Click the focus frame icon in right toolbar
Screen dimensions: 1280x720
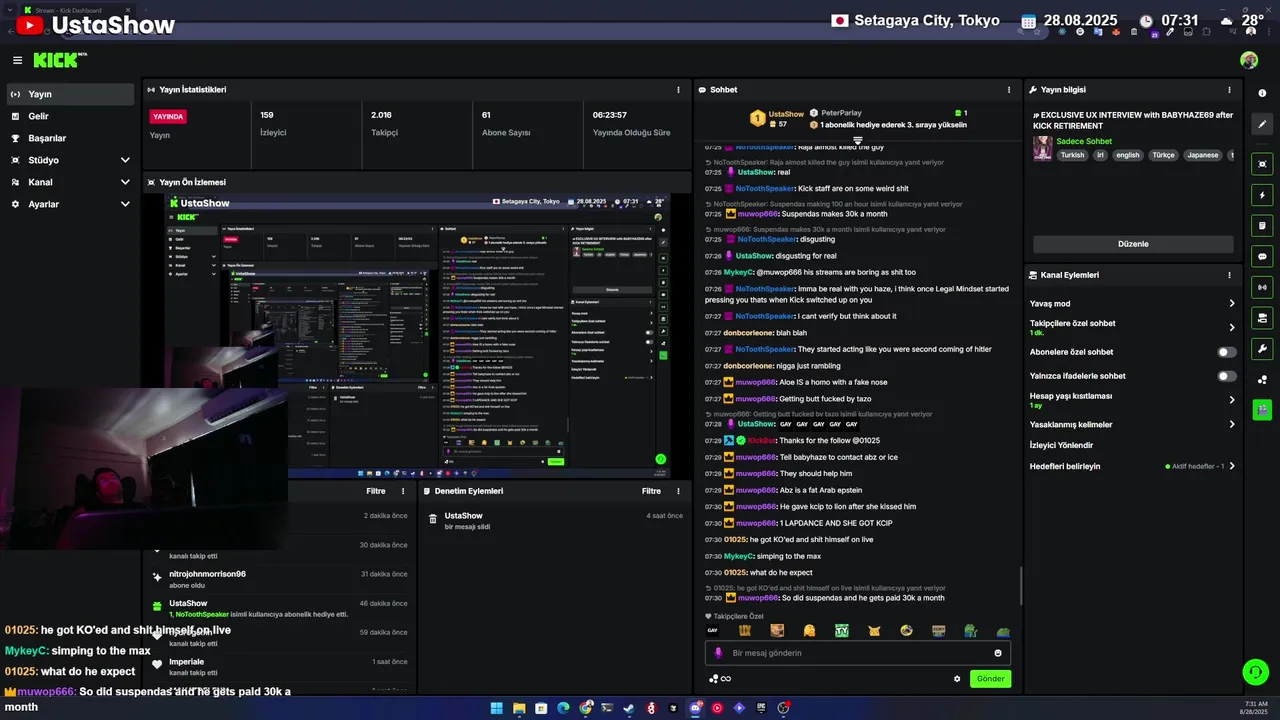coord(1262,163)
